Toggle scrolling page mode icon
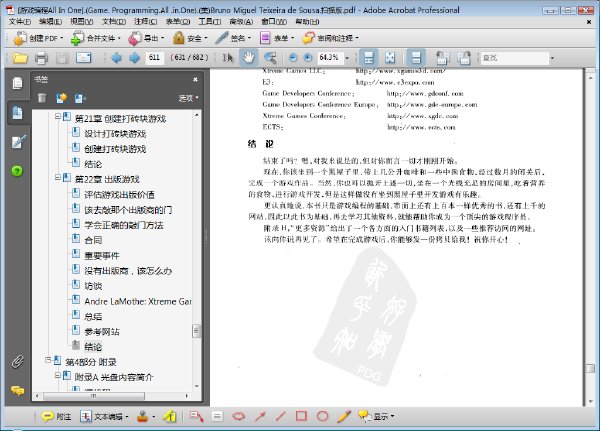600x431 pixels. 368,58
